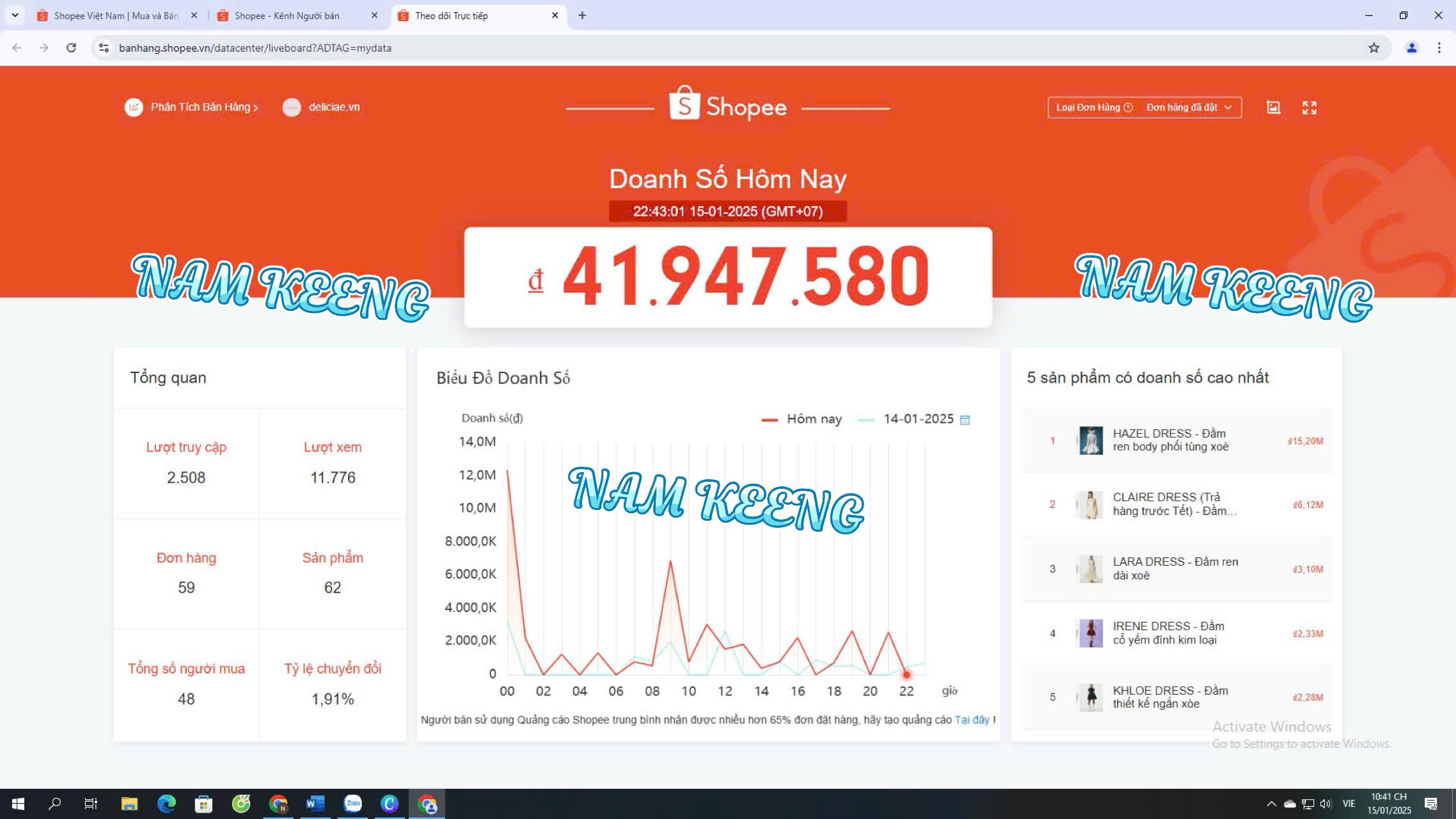
Task: Go to Phân Tích Bán Hàng
Action: (x=203, y=107)
